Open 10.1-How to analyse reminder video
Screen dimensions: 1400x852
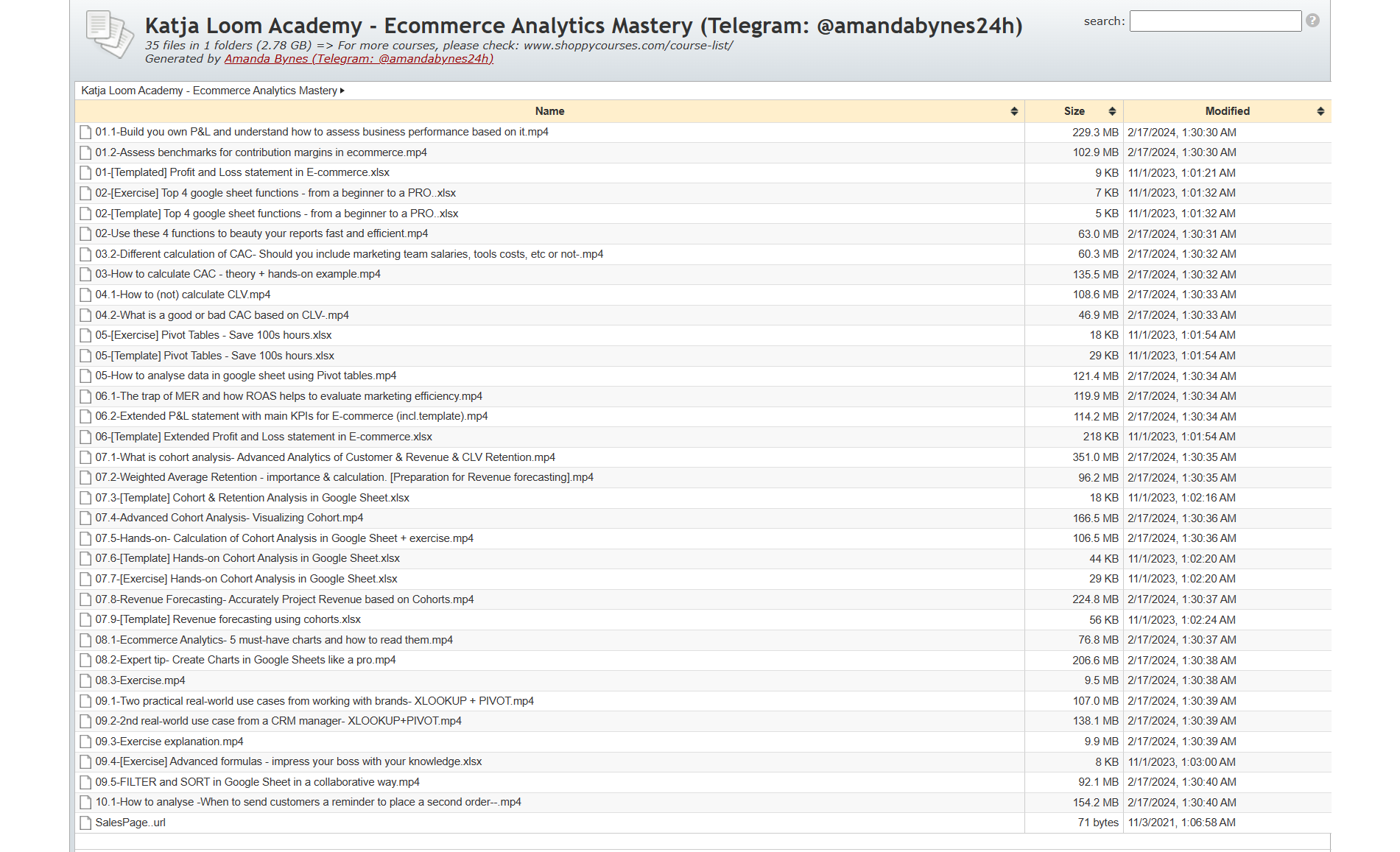(308, 802)
